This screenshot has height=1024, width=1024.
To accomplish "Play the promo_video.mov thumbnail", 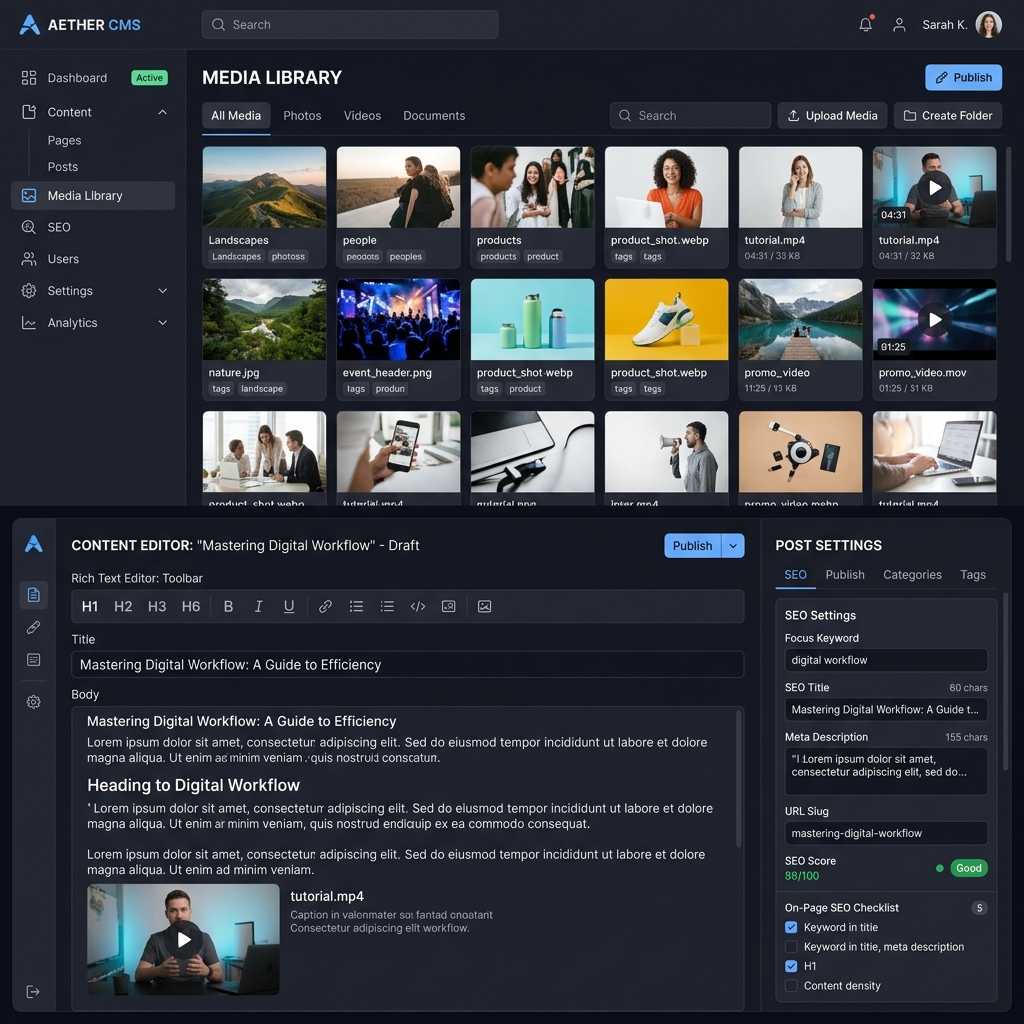I will (935, 319).
